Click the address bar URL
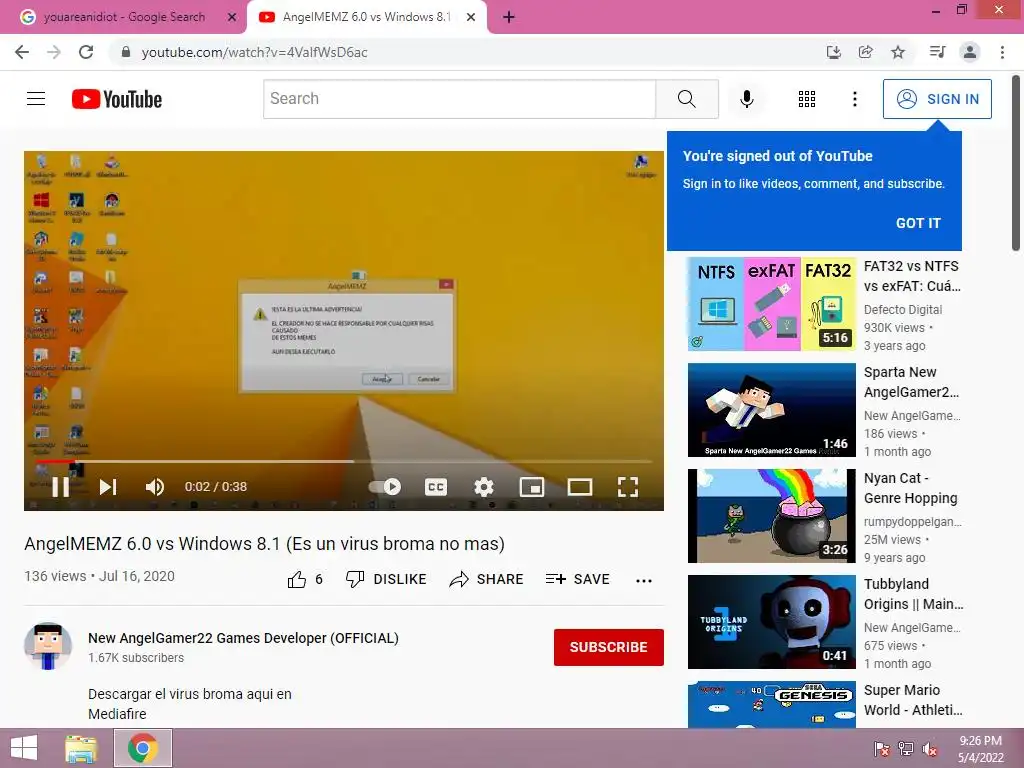The width and height of the screenshot is (1024, 768). (255, 52)
